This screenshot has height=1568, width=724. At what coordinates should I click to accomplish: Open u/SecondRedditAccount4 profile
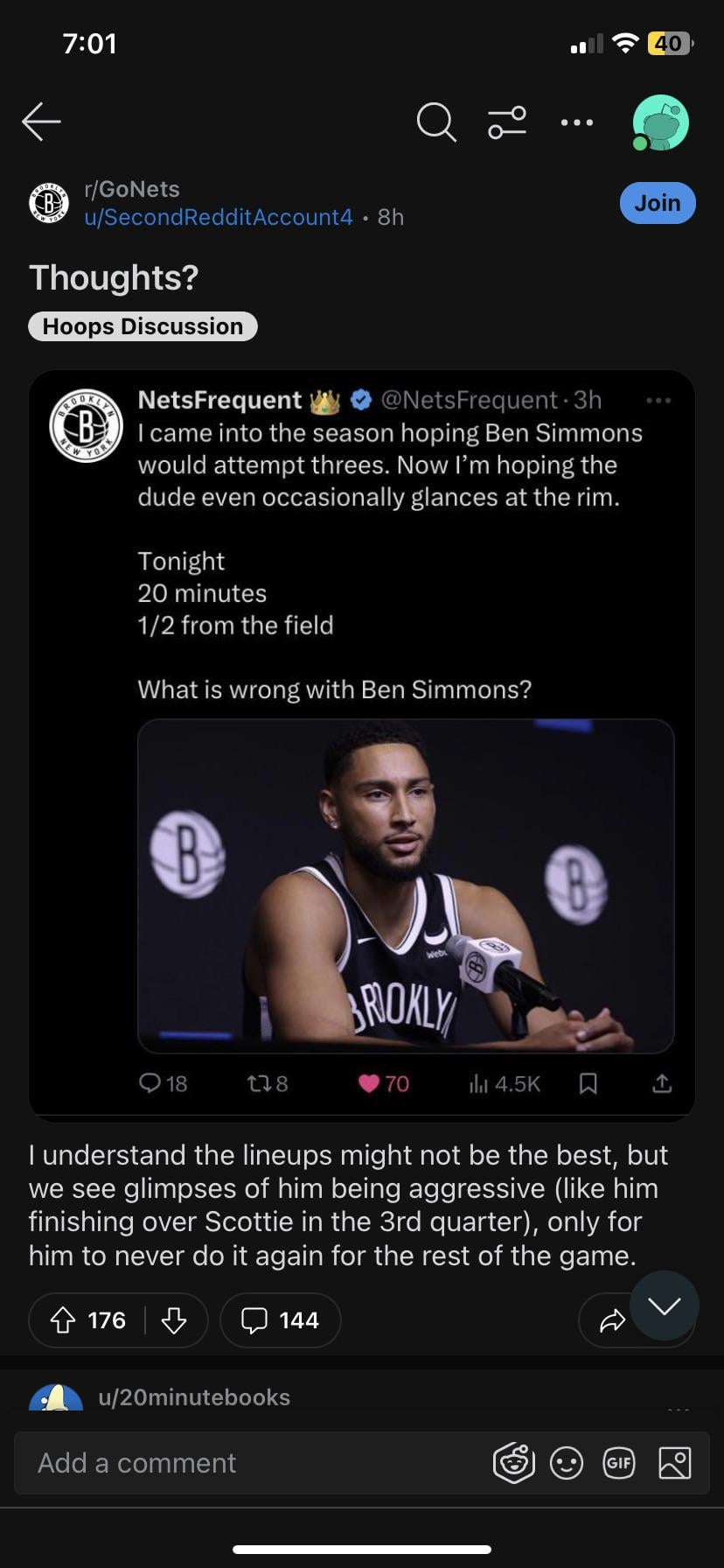pos(219,217)
